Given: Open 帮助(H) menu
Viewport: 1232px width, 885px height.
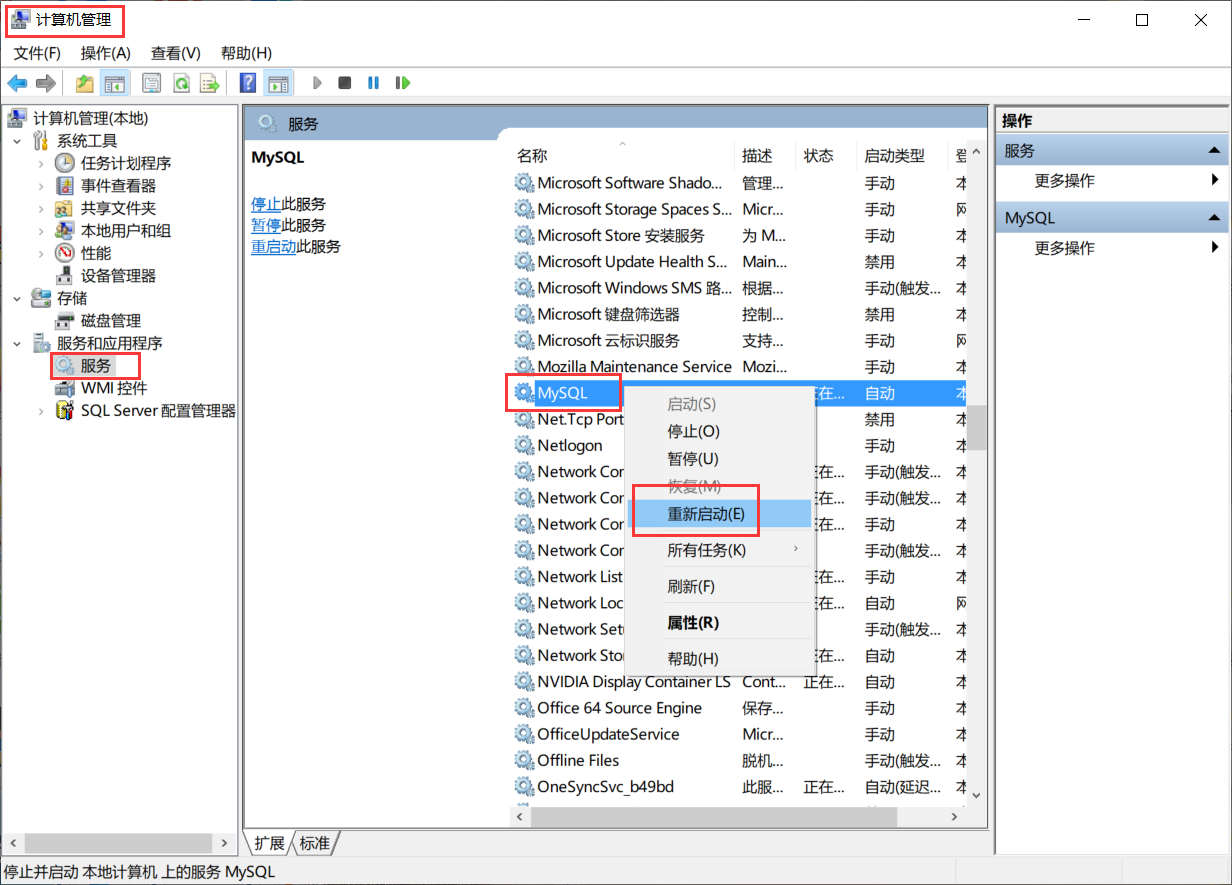Looking at the screenshot, I should coord(246,53).
